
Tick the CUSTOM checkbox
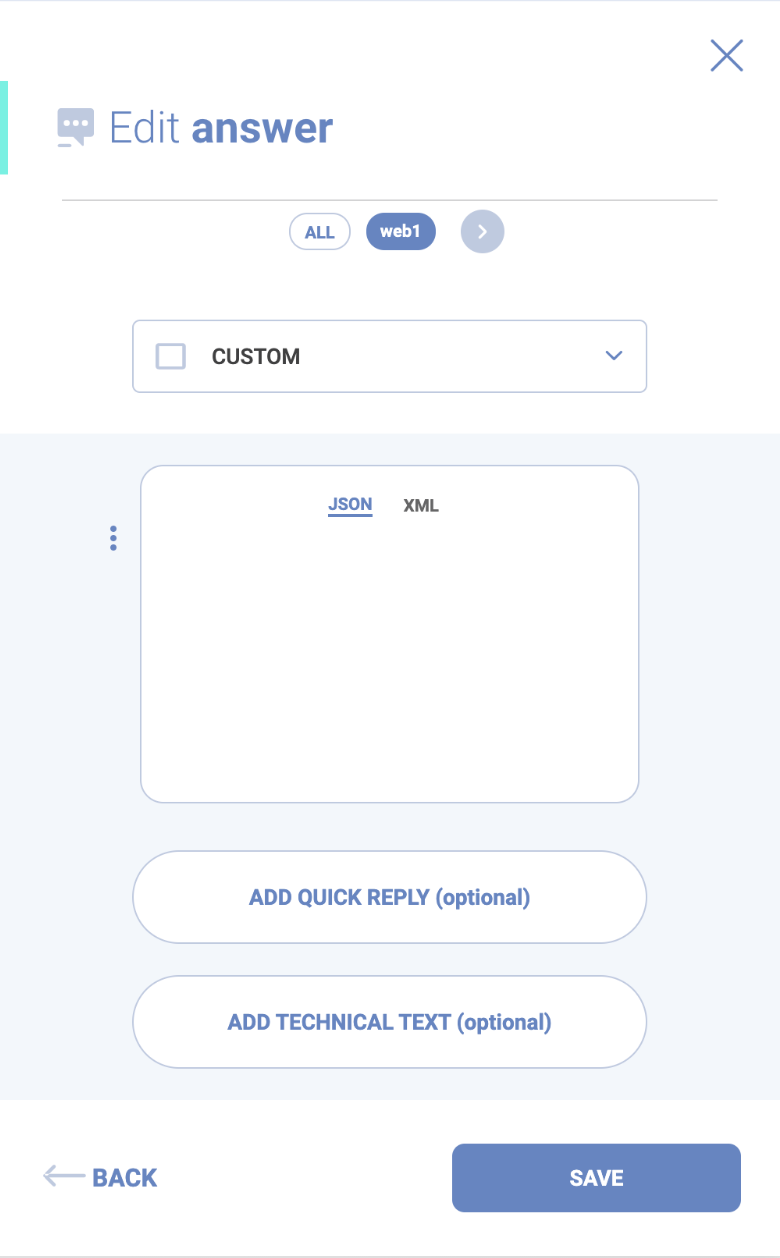171,356
